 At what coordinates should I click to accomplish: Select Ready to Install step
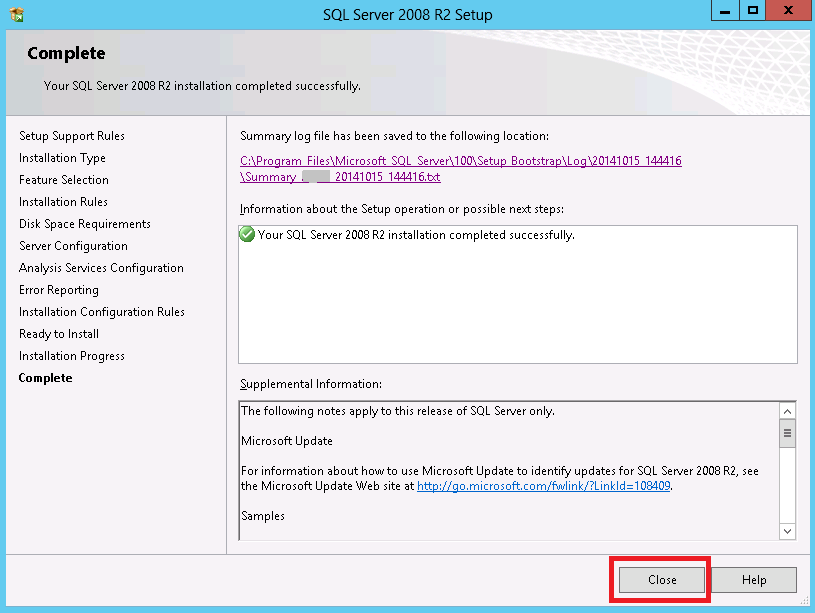tap(59, 334)
